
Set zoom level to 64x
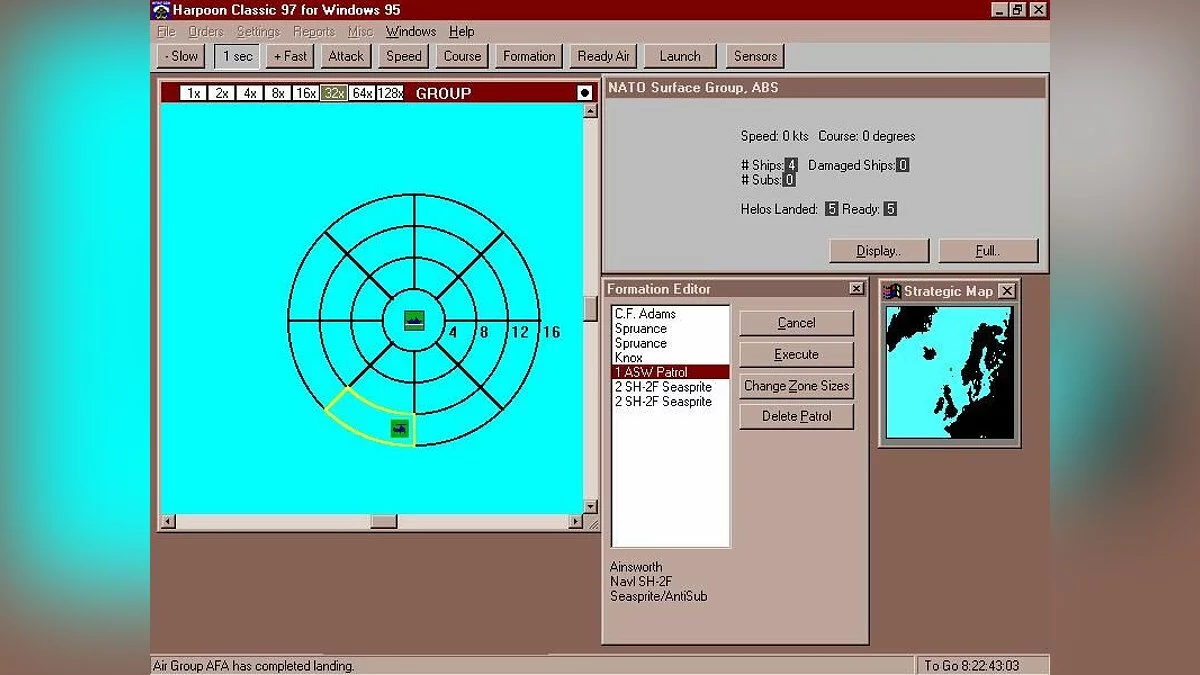pyautogui.click(x=362, y=93)
